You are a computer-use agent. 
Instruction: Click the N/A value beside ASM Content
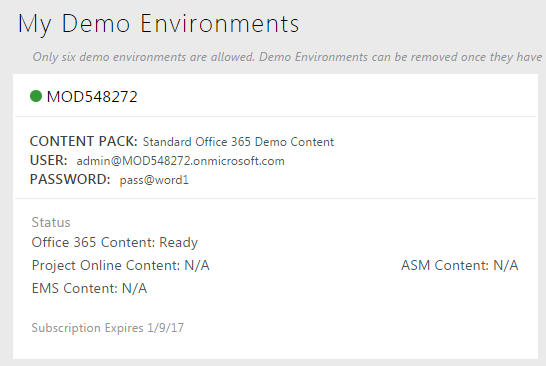pos(506,265)
